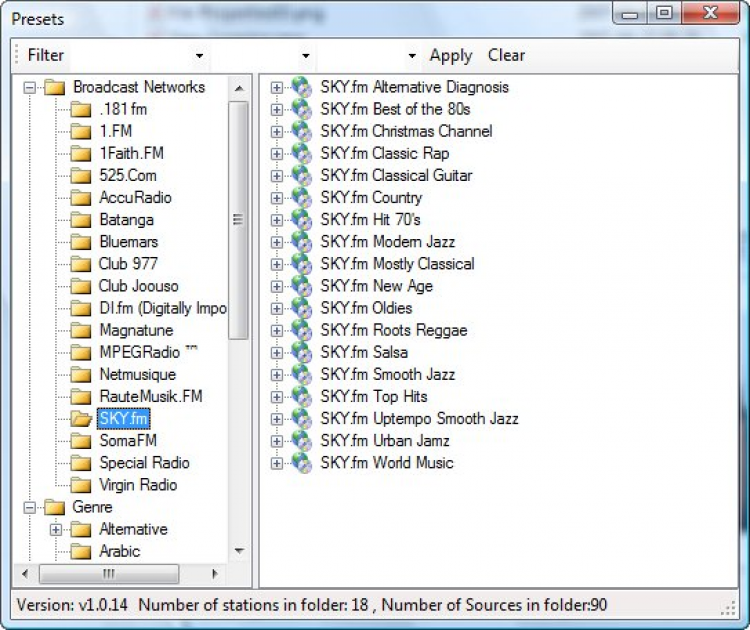Collapse the Broadcast Networks tree node
This screenshot has height=630, width=750.
(x=30, y=88)
